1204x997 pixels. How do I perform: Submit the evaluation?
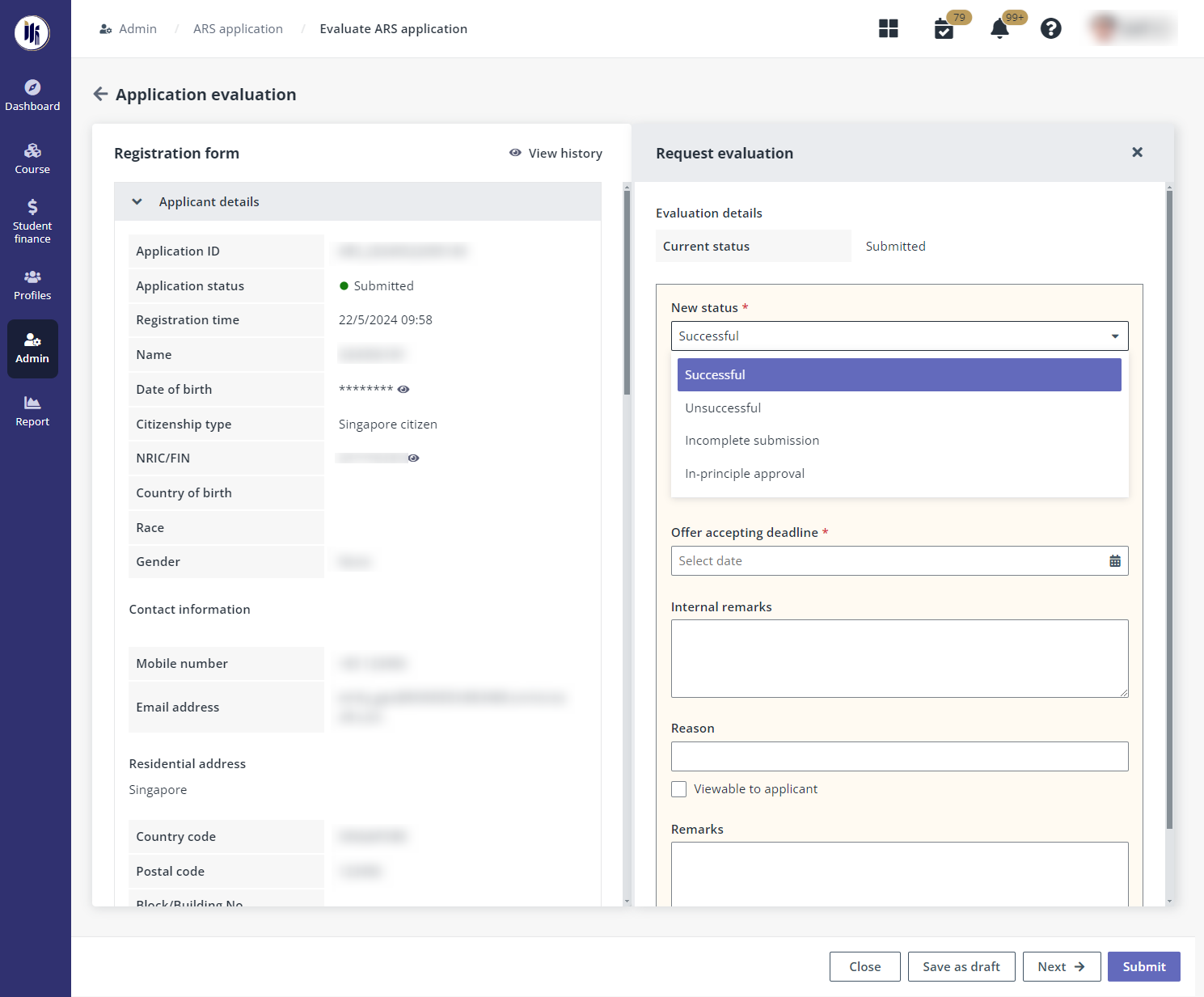(1144, 967)
